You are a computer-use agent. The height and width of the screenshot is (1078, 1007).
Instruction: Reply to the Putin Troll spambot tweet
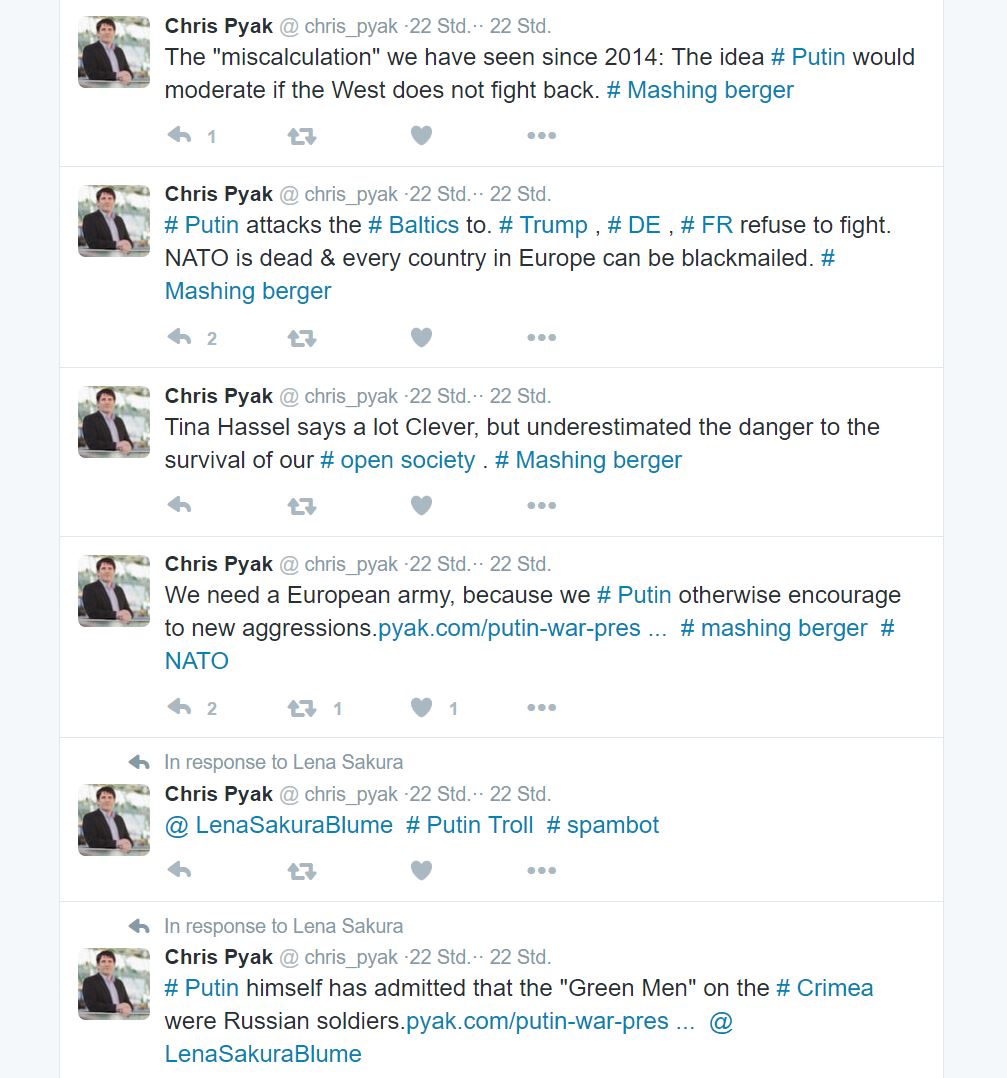coord(179,870)
